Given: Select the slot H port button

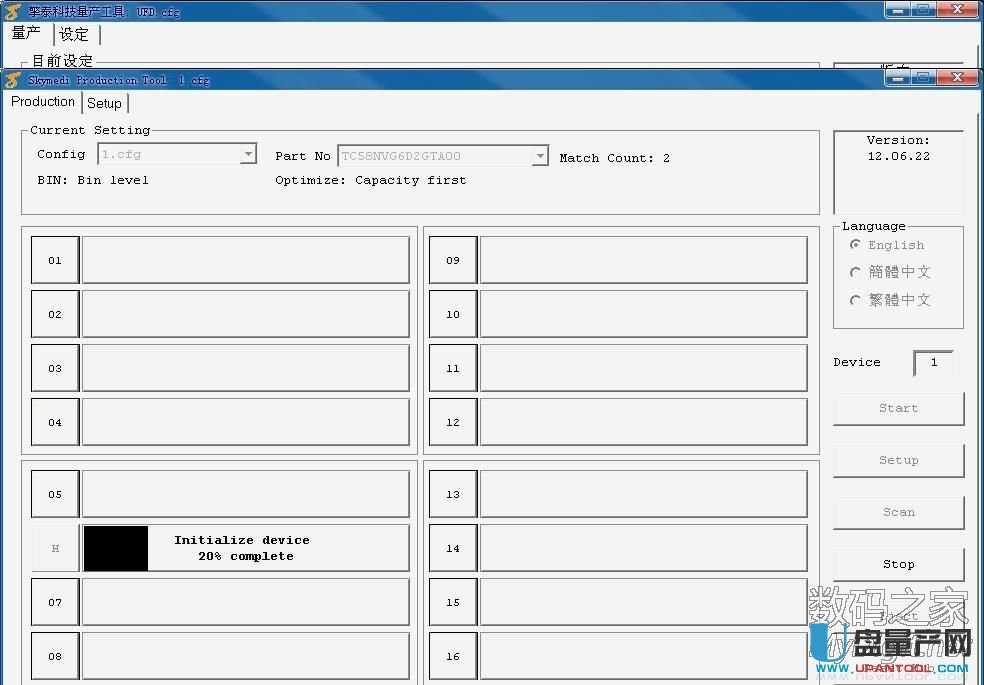Looking at the screenshot, I should click(x=55, y=548).
